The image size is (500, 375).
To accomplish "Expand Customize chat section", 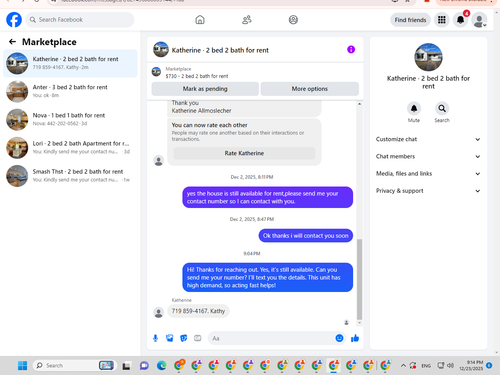I will click(428, 139).
